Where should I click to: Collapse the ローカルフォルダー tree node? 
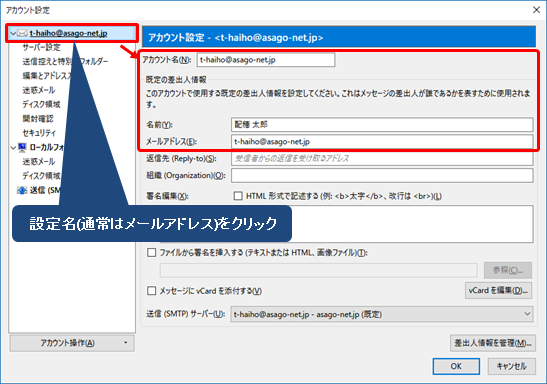(x=13, y=148)
